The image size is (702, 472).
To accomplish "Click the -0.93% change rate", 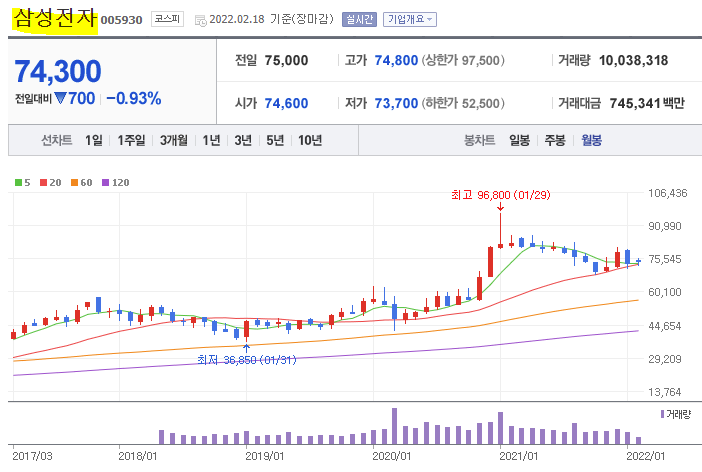I will point(133,99).
